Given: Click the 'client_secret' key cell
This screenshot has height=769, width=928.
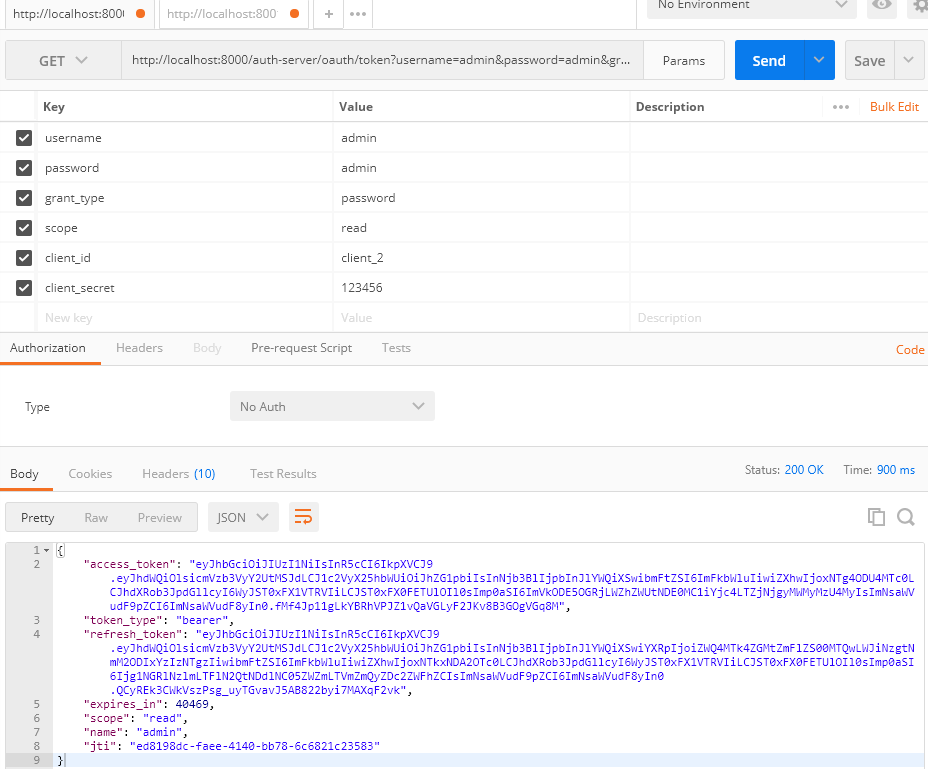Looking at the screenshot, I should pyautogui.click(x=185, y=288).
